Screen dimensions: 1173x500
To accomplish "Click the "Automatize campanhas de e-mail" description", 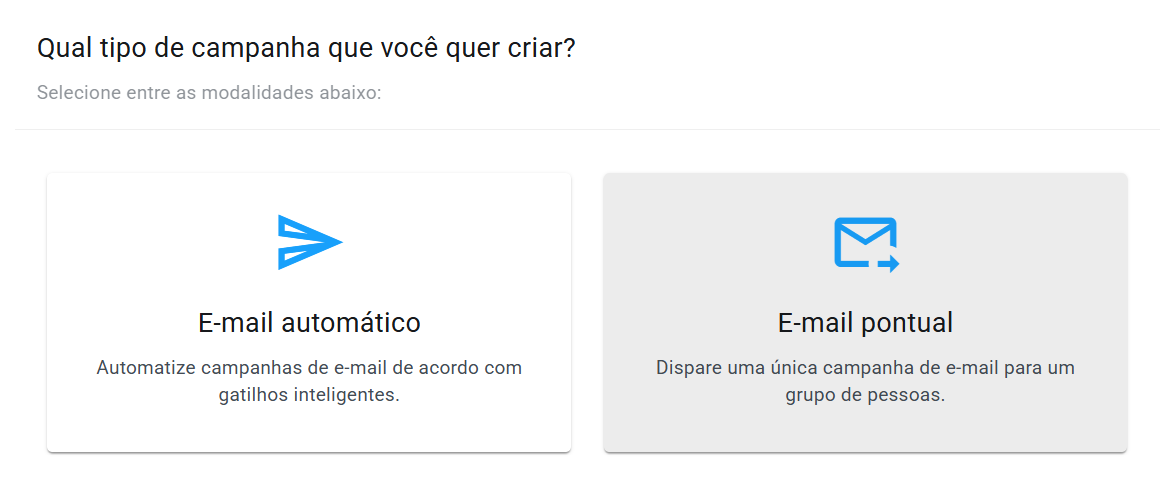I will click(309, 368).
